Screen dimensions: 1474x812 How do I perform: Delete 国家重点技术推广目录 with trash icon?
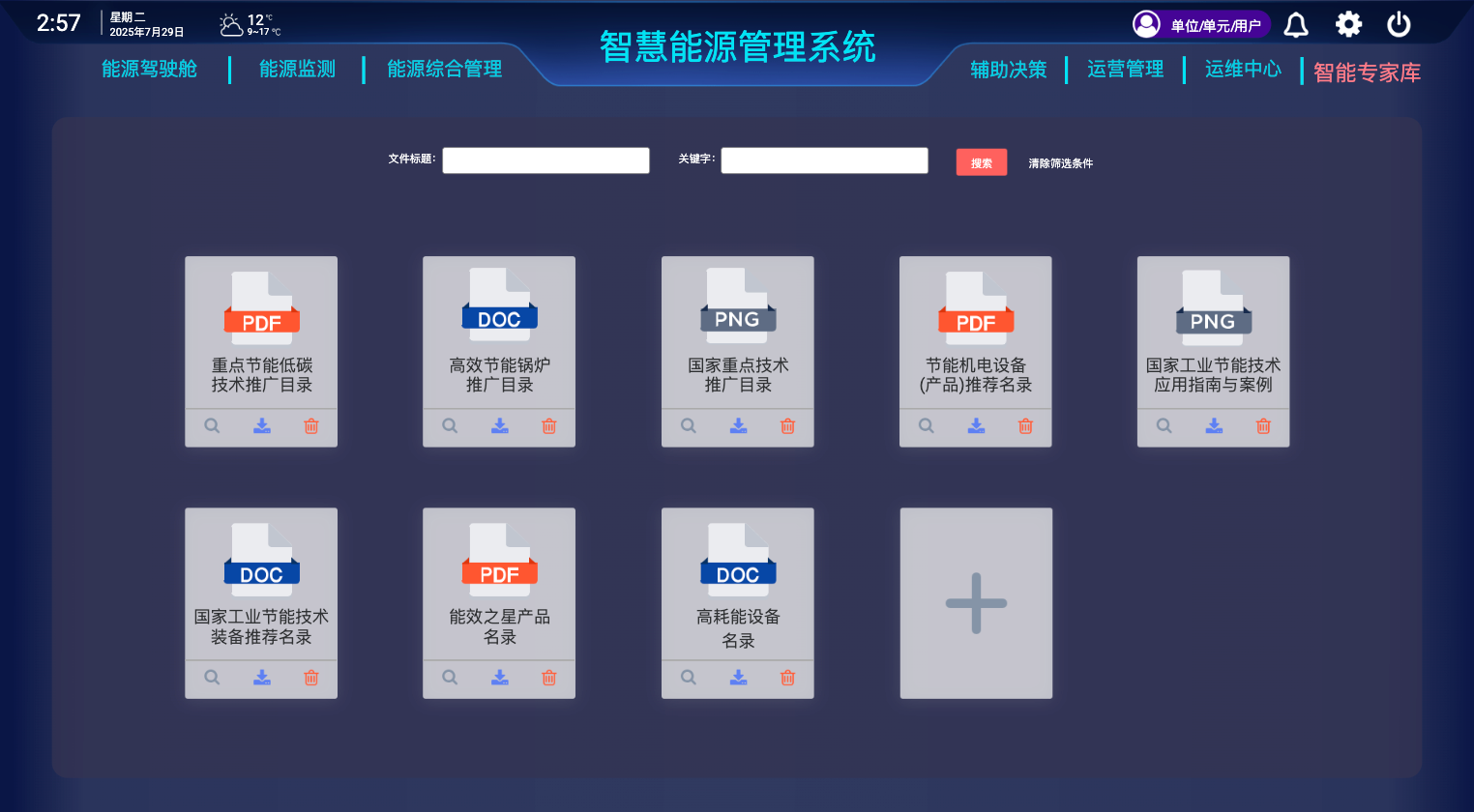(x=788, y=425)
